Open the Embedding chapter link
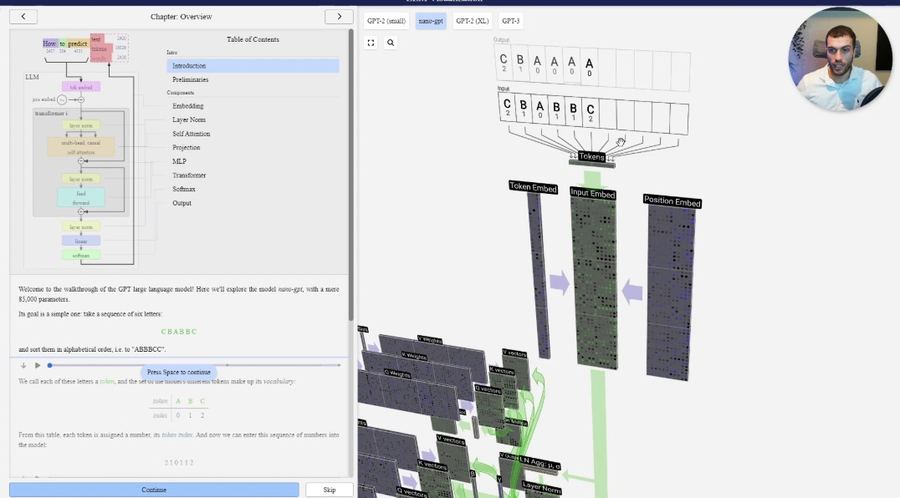 188,106
